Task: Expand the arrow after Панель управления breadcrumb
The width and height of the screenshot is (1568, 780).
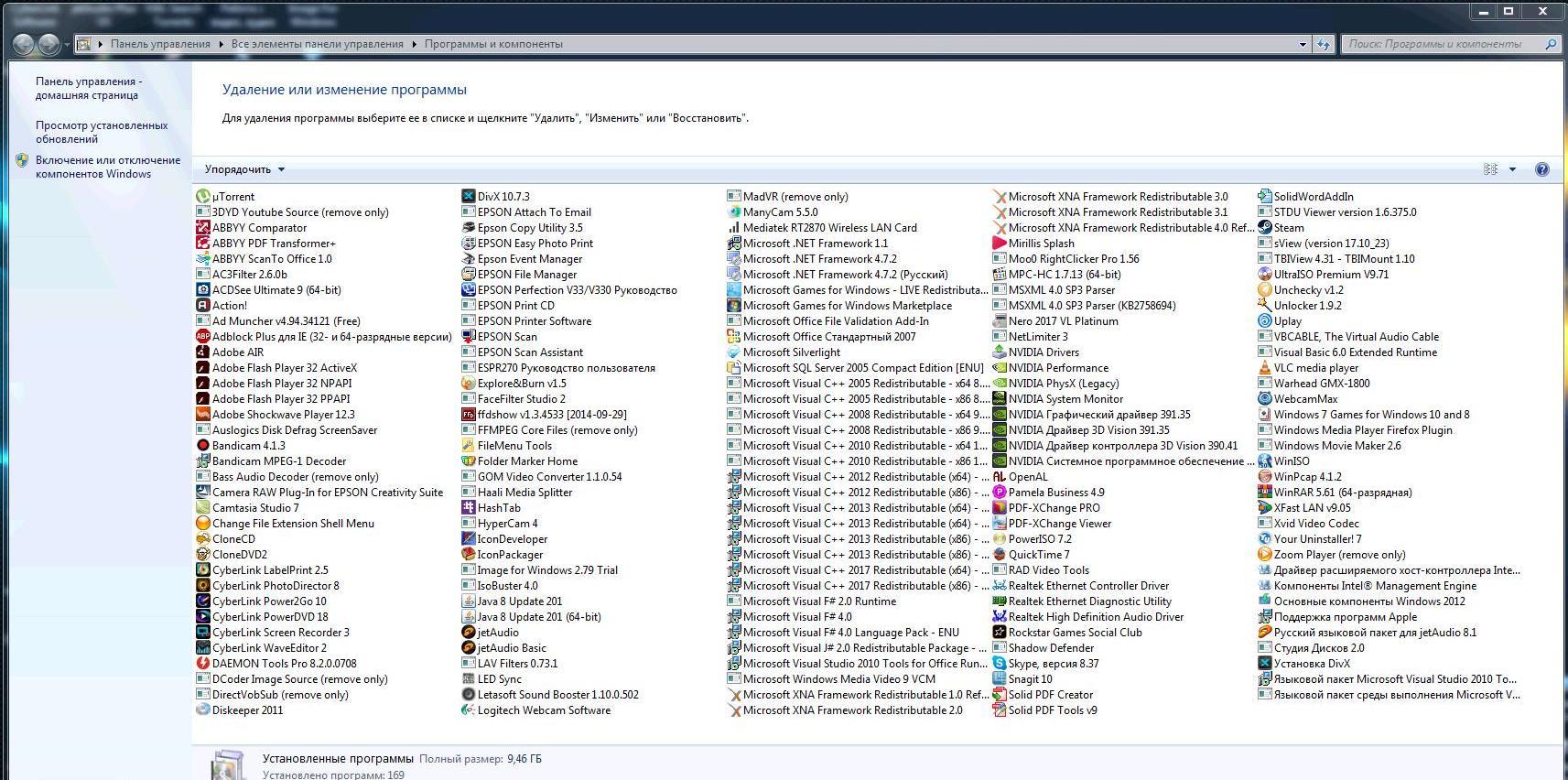Action: click(x=221, y=44)
